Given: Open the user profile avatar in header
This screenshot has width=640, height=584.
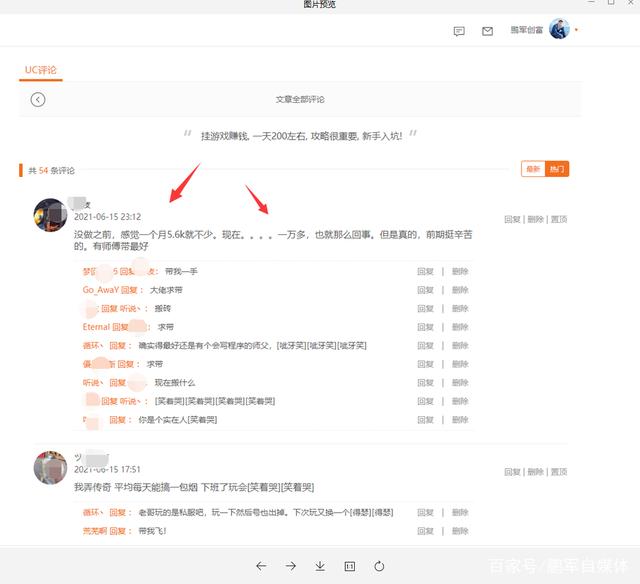Looking at the screenshot, I should coord(559,30).
